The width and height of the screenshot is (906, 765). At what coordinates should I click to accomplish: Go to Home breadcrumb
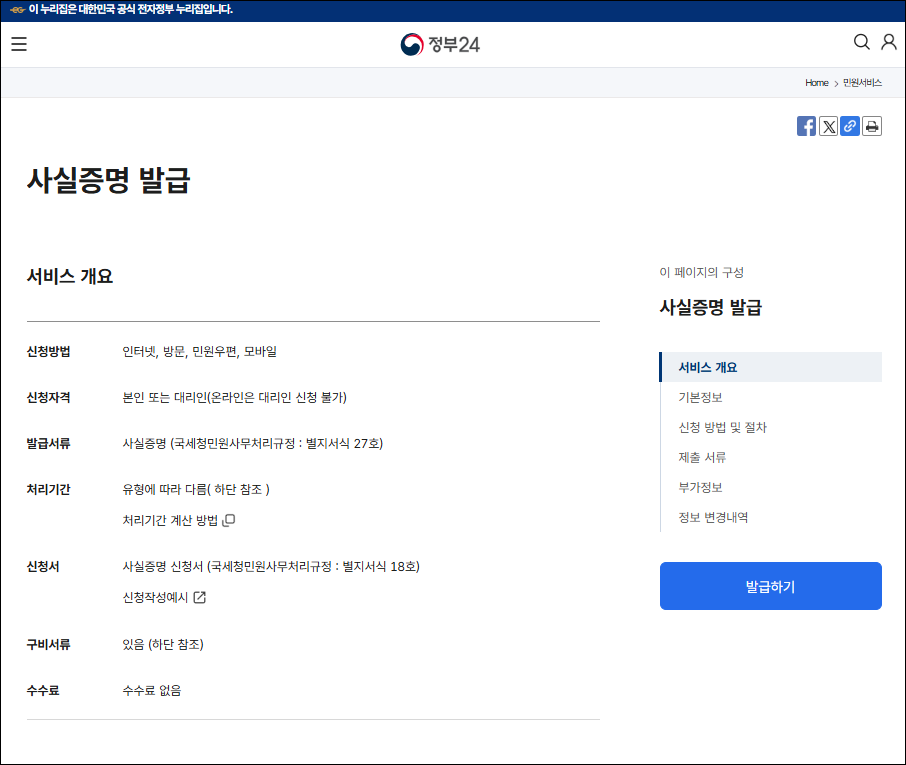[816, 83]
